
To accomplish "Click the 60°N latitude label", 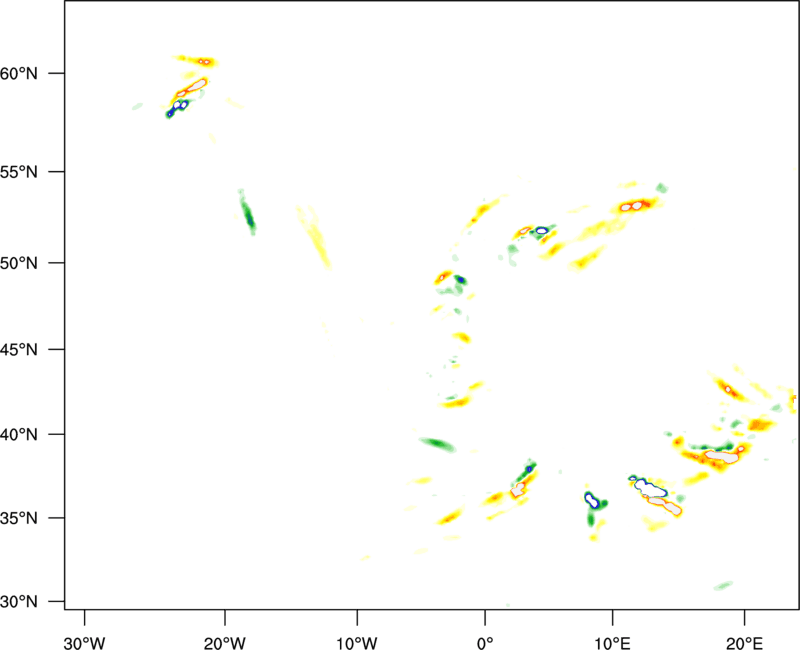I will click(x=19, y=73).
